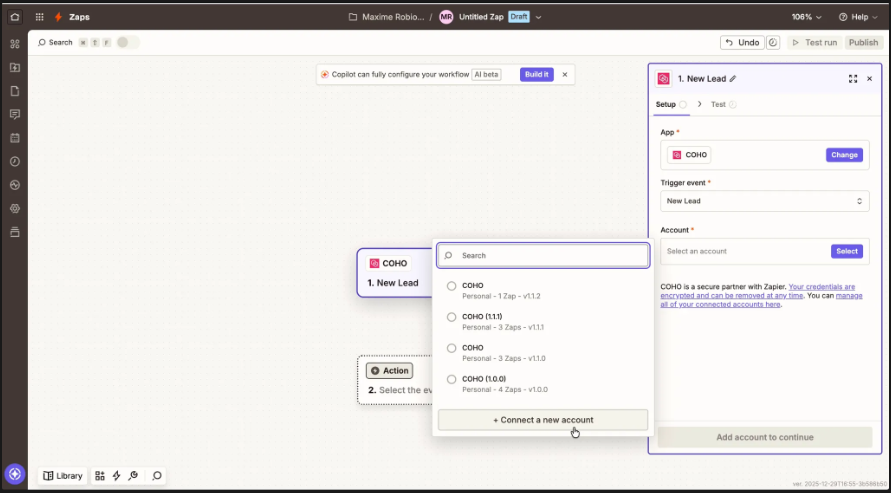Open the calendar icon in left sidebar
The image size is (891, 493).
(x=15, y=137)
